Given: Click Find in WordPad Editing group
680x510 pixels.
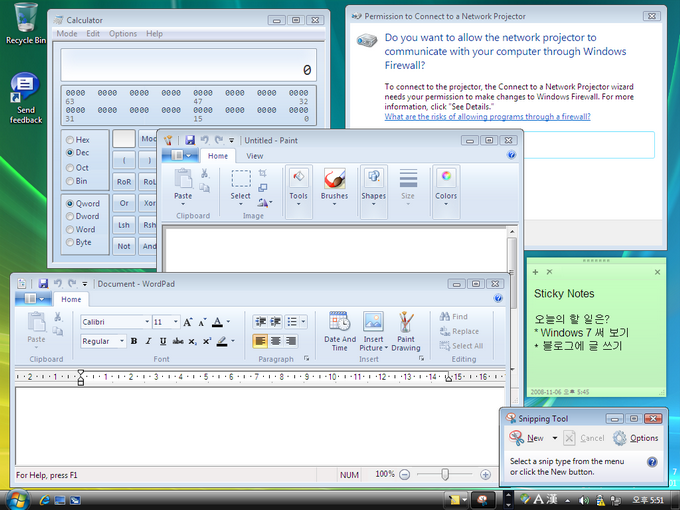Looking at the screenshot, I should pos(454,316).
